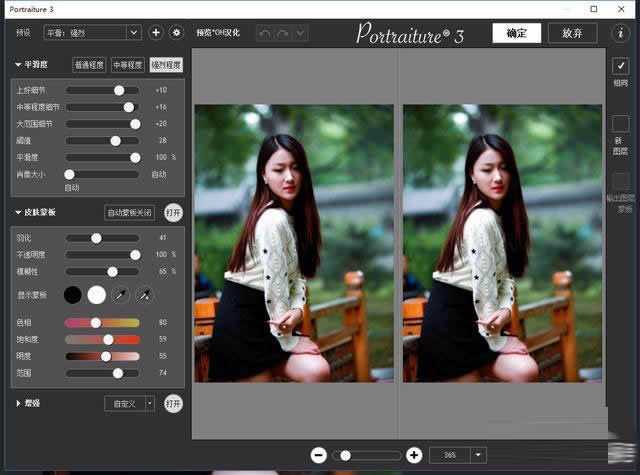Click the white mask display swatch
This screenshot has height=475, width=640.
pyautogui.click(x=97, y=295)
